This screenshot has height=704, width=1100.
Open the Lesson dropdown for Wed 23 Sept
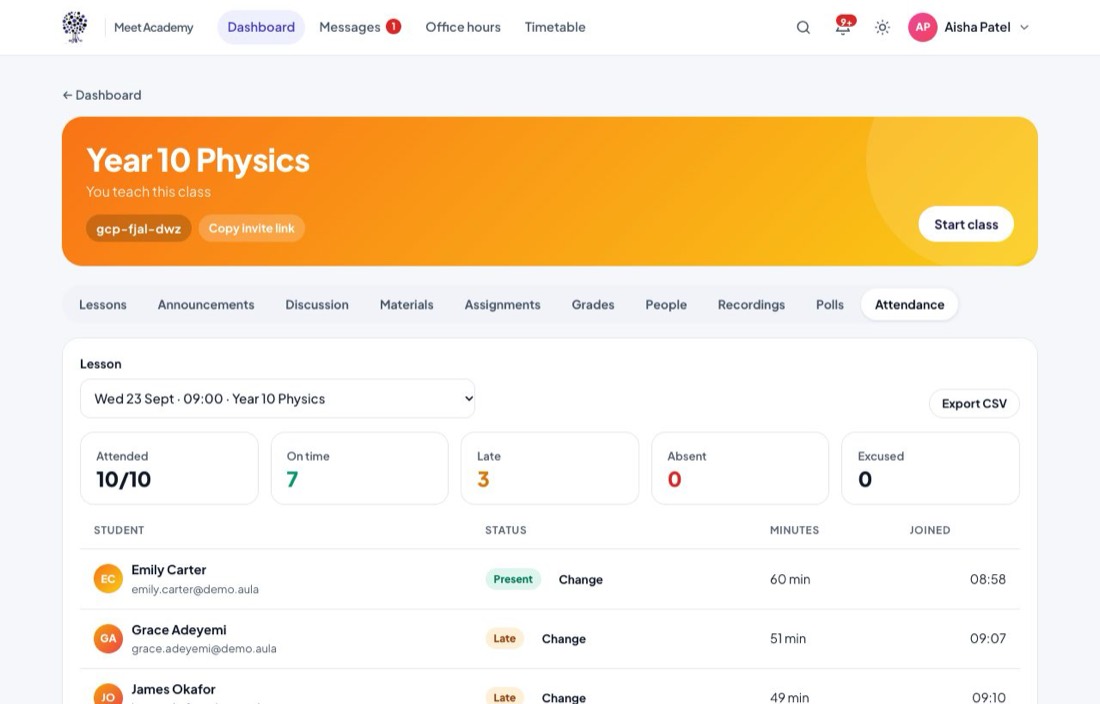(278, 399)
